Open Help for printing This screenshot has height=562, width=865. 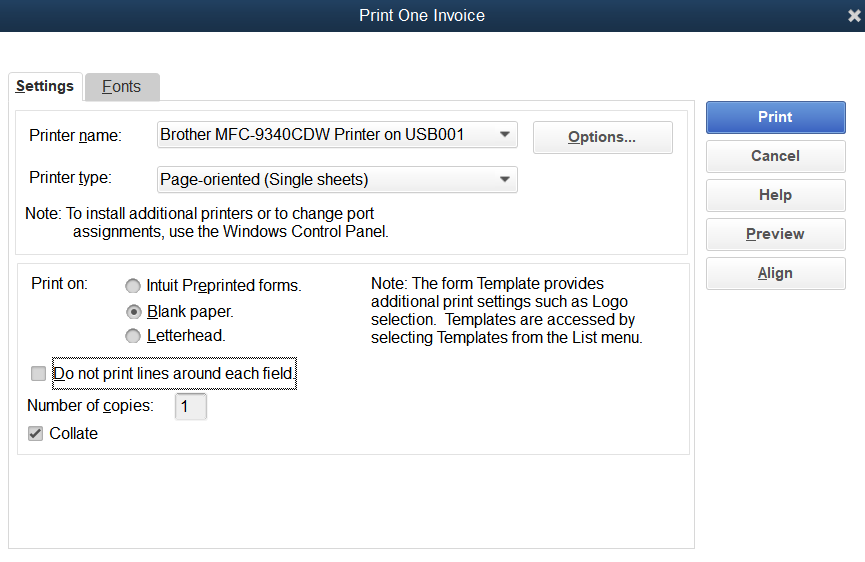pos(775,195)
